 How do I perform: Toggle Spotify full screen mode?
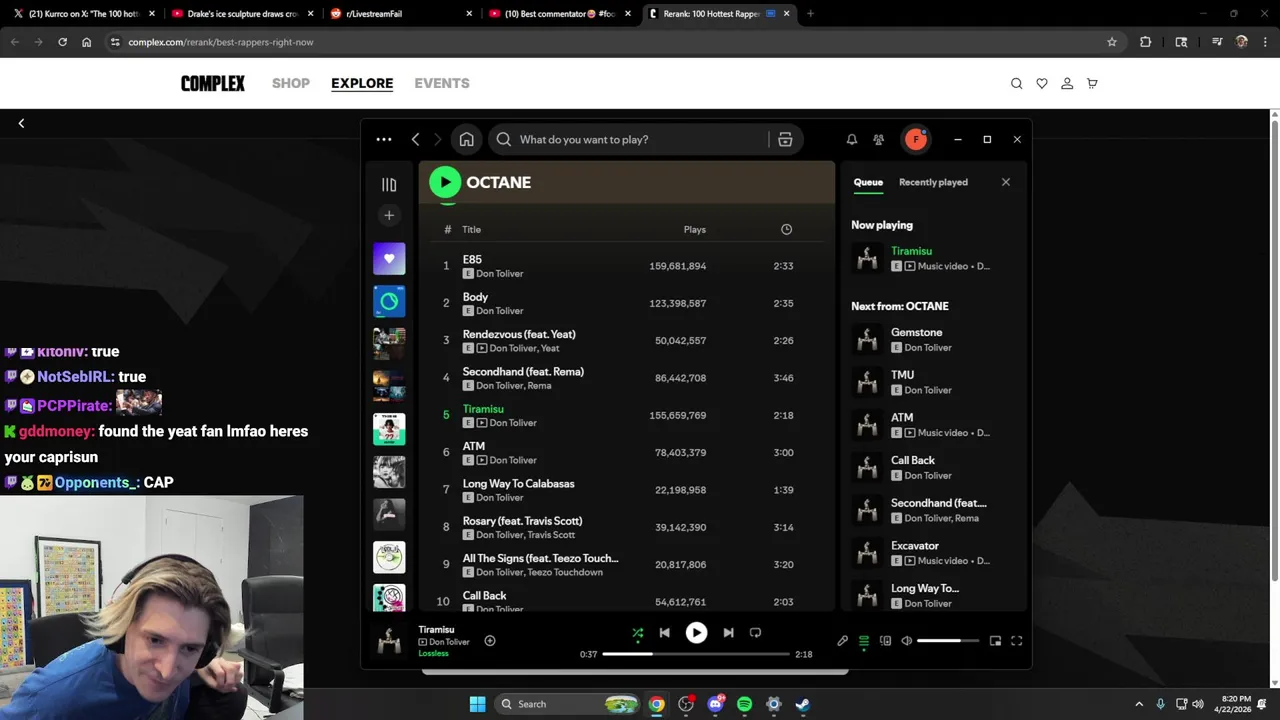pos(1017,641)
